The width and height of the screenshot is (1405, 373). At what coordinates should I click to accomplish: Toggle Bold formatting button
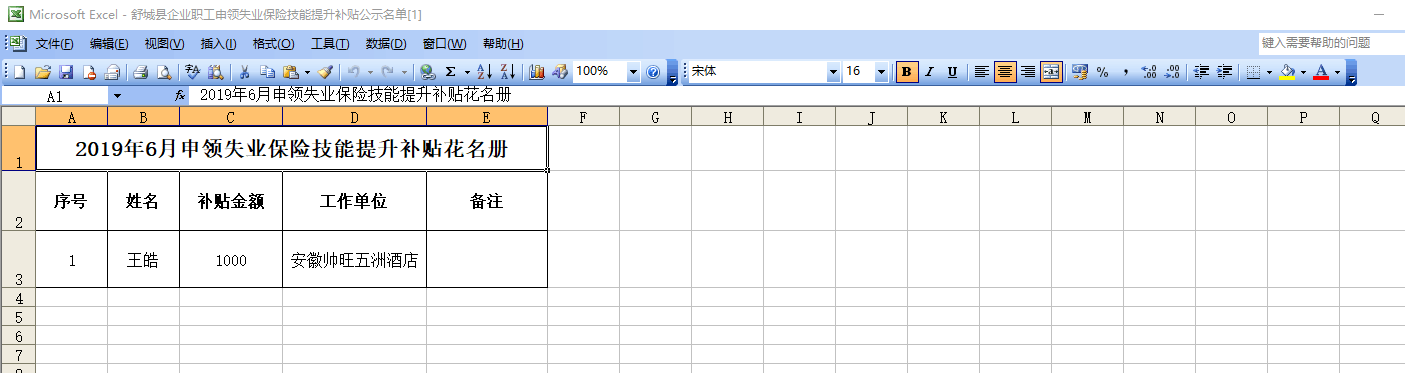tap(907, 72)
